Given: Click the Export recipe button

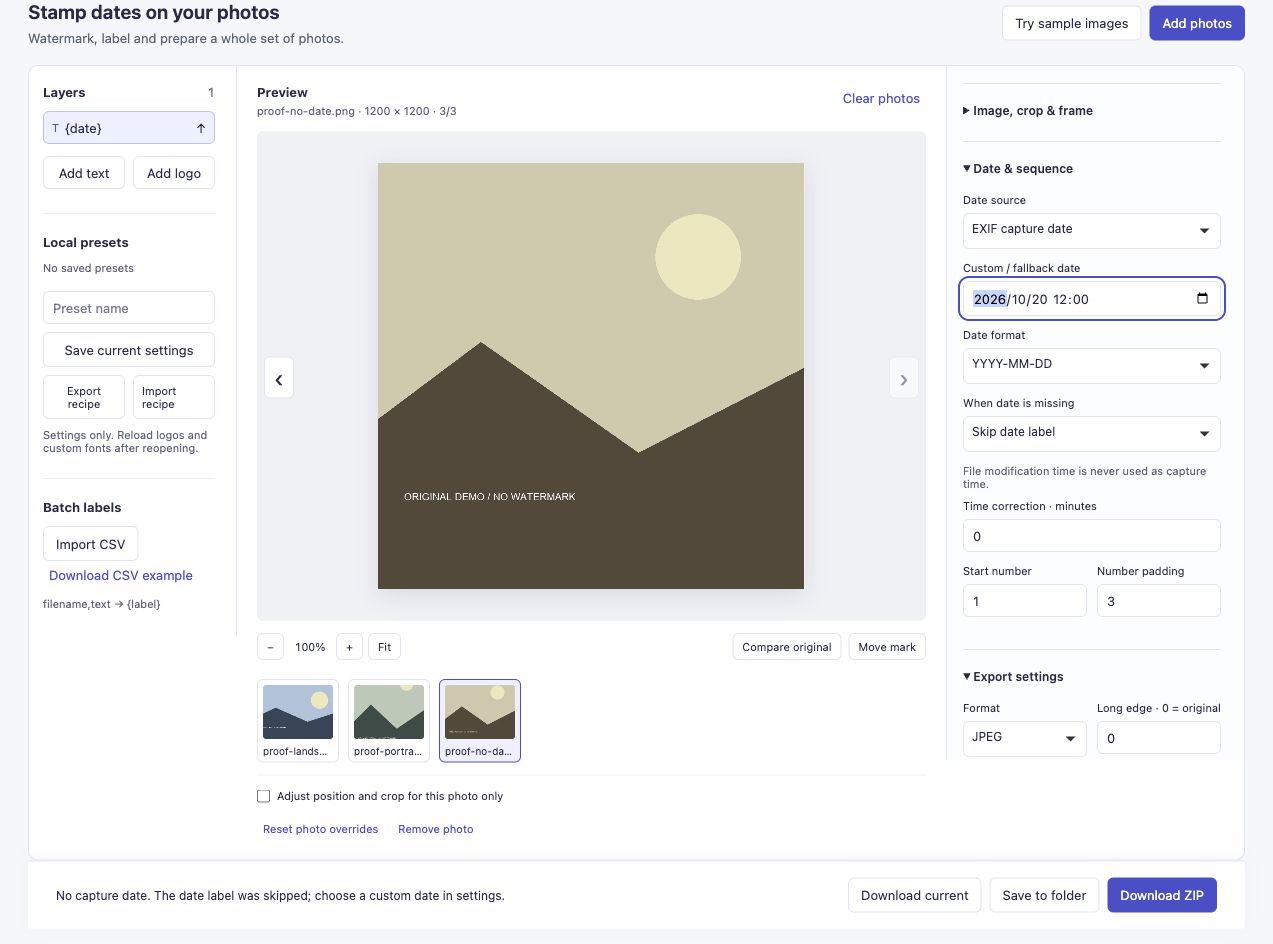Looking at the screenshot, I should point(84,397).
